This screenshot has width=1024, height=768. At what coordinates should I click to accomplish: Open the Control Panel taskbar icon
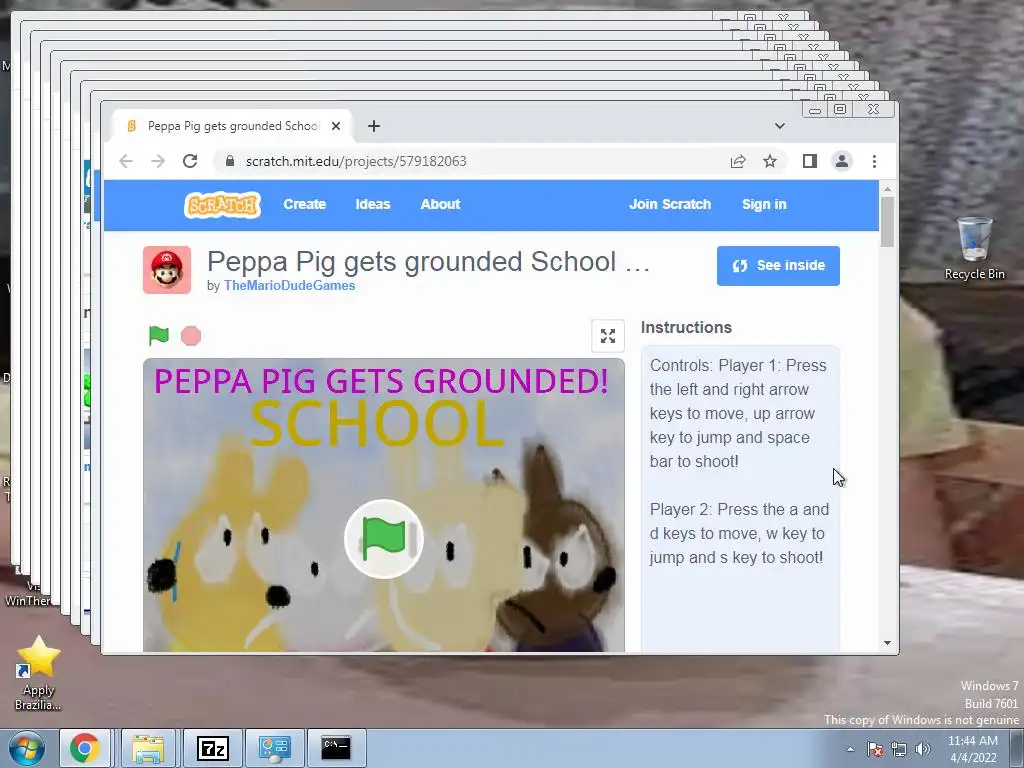(274, 748)
